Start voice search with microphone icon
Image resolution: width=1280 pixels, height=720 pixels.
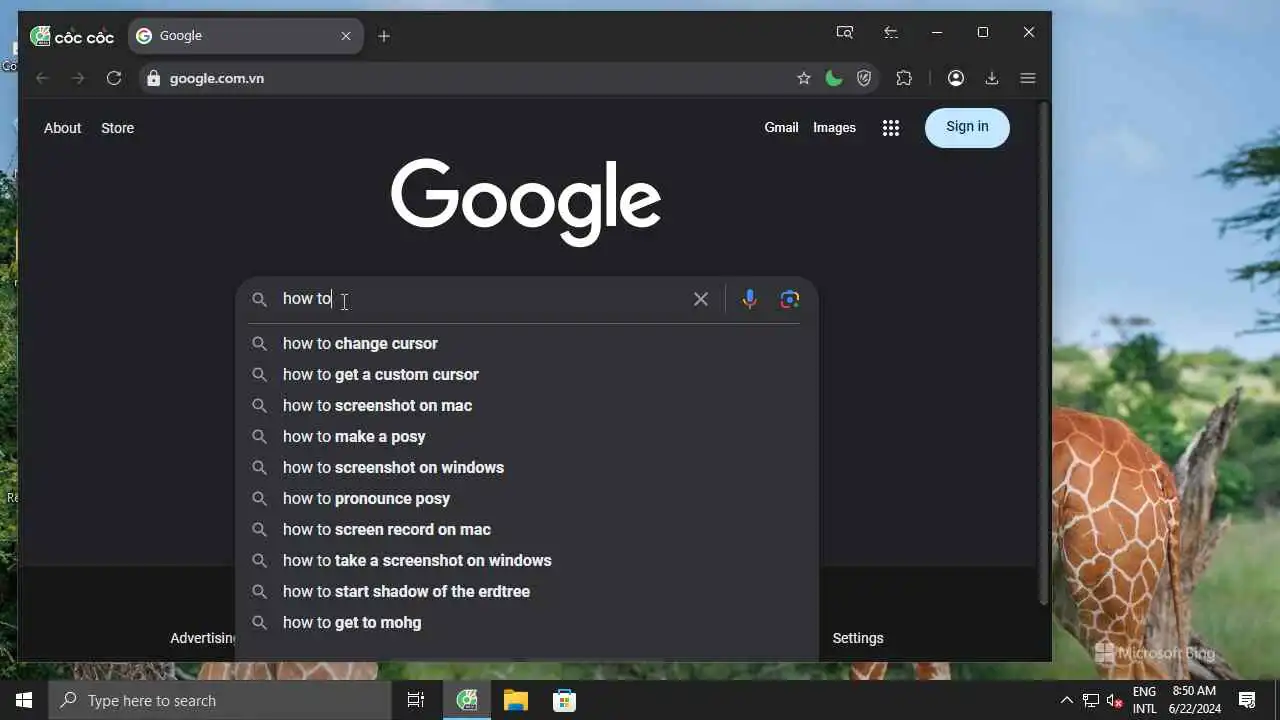coord(750,299)
